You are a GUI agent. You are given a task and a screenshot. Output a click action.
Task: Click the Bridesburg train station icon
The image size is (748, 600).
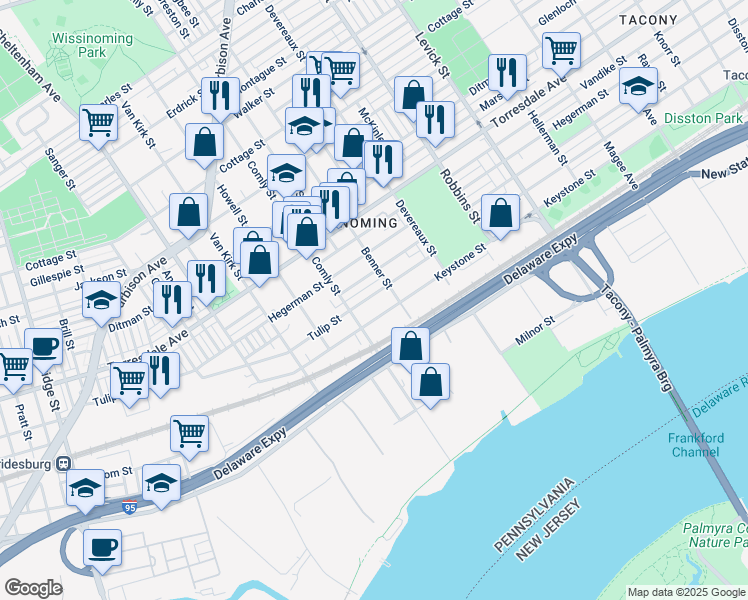pyautogui.click(x=63, y=463)
